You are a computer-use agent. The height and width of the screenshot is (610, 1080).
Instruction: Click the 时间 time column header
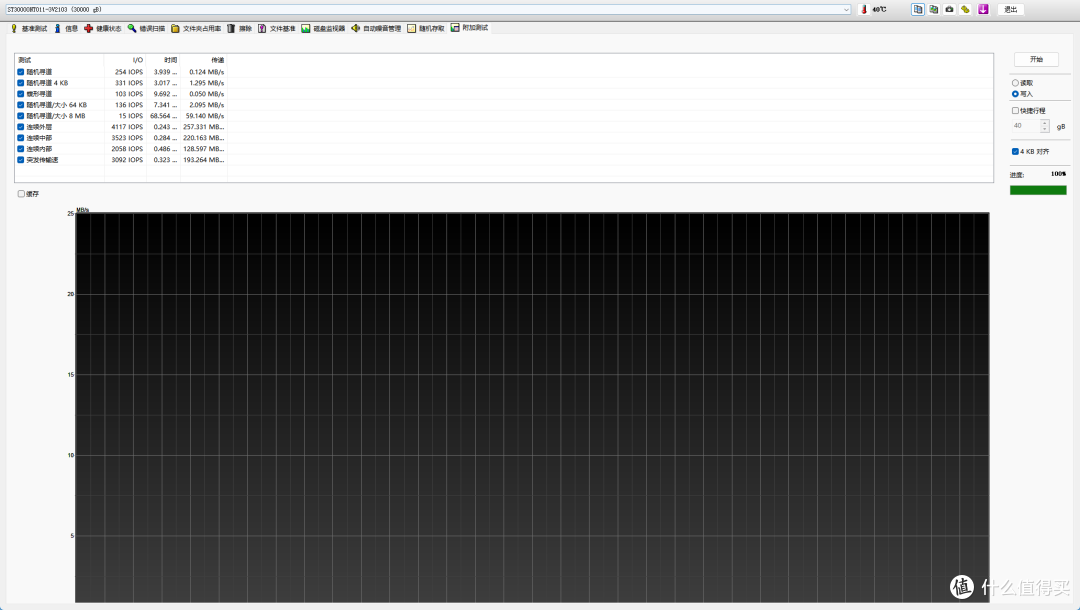click(x=163, y=60)
